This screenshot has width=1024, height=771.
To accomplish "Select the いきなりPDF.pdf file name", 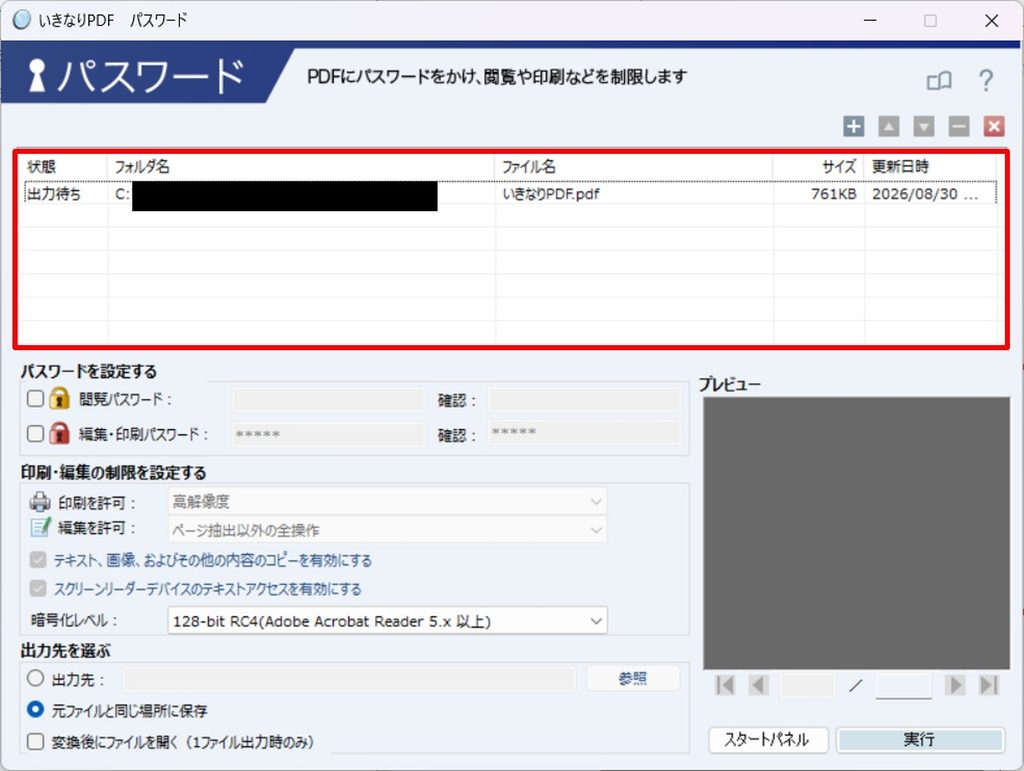I will click(551, 194).
